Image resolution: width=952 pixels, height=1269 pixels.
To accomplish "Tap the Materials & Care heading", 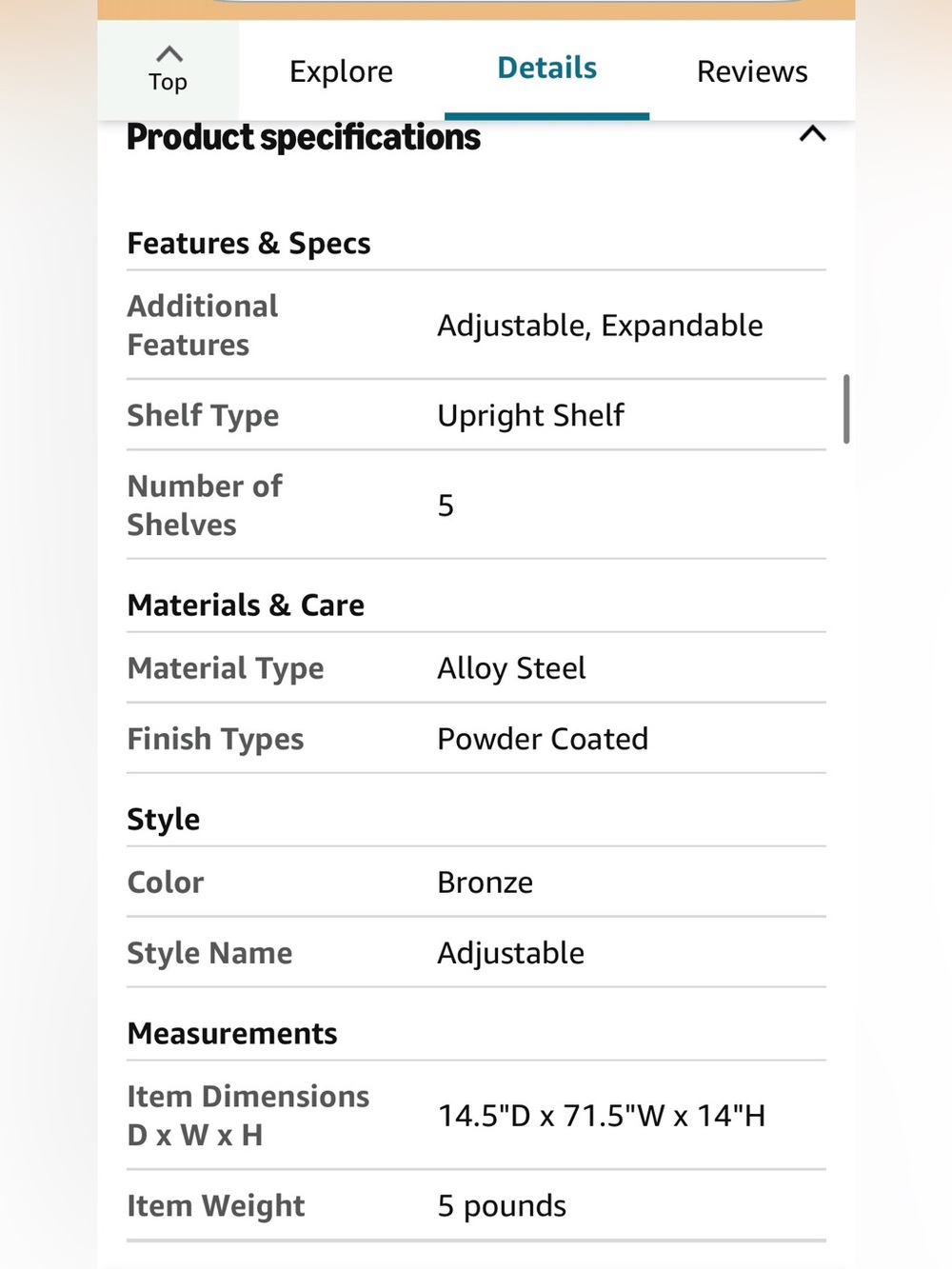I will click(246, 605).
